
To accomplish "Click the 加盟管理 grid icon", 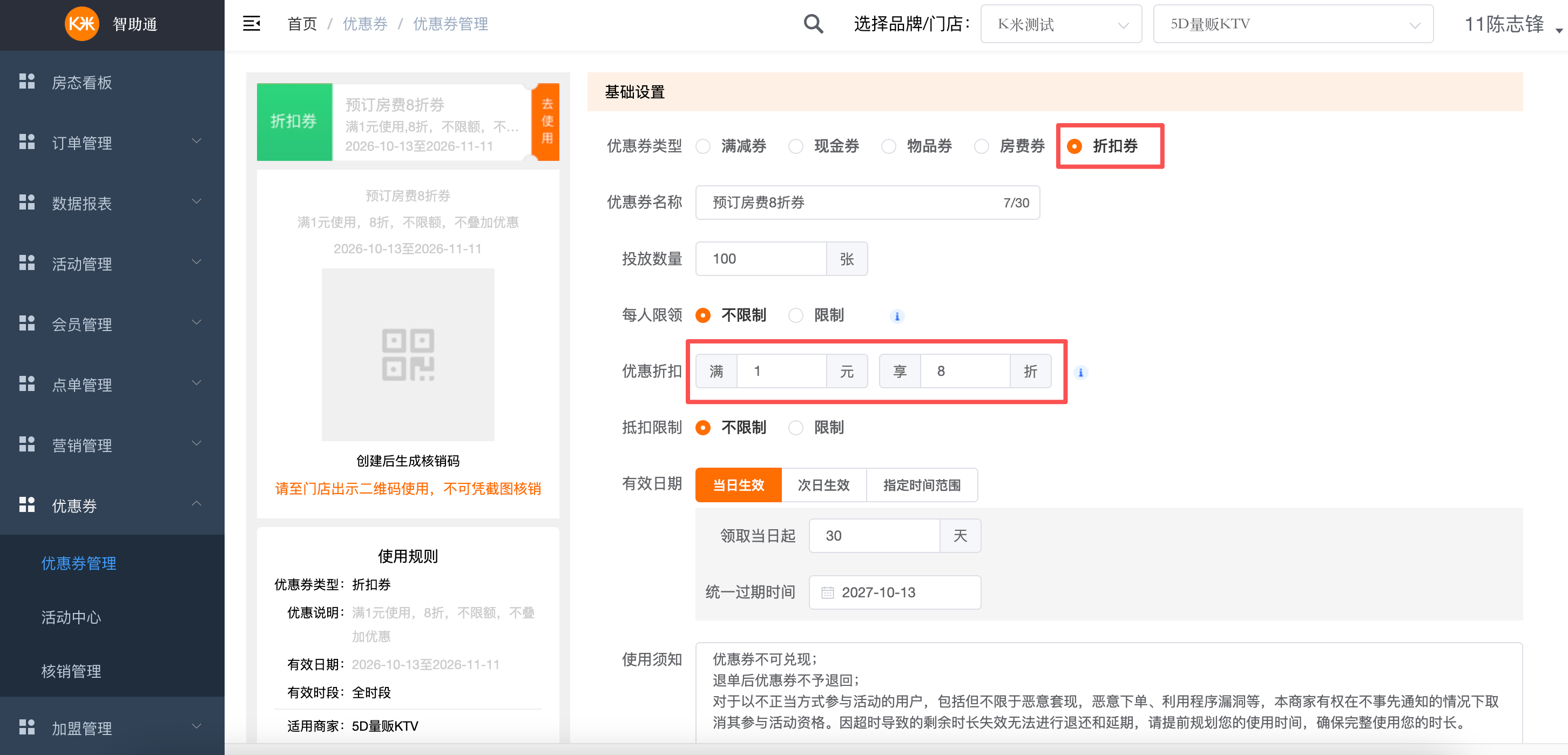I will (27, 726).
